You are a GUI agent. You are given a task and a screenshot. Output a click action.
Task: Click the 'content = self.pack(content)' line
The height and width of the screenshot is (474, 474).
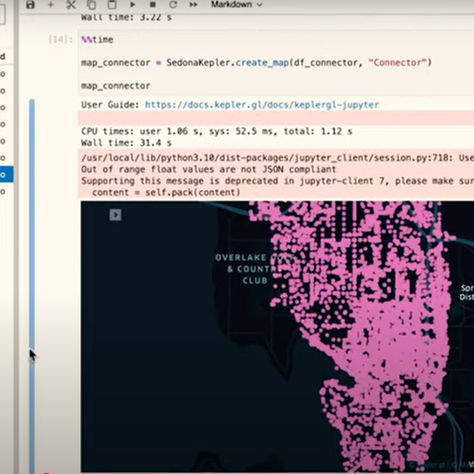pos(166,193)
